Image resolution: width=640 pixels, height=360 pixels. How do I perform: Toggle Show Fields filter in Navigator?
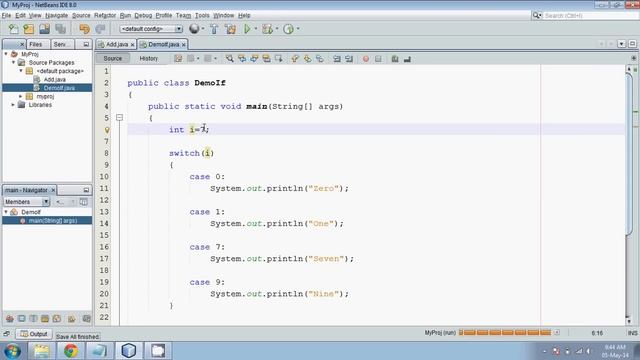(22, 318)
